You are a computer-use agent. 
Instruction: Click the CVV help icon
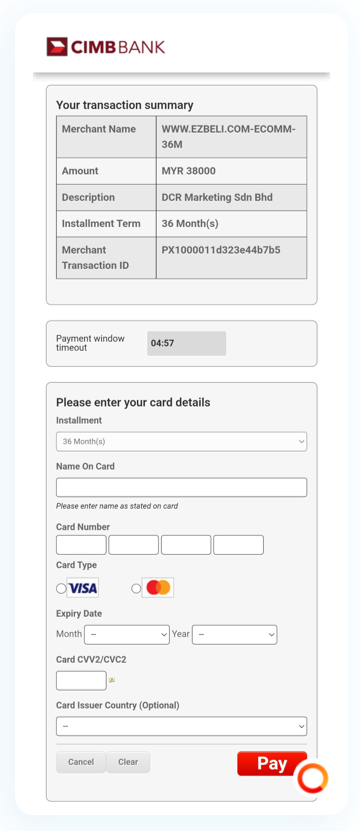(112, 680)
